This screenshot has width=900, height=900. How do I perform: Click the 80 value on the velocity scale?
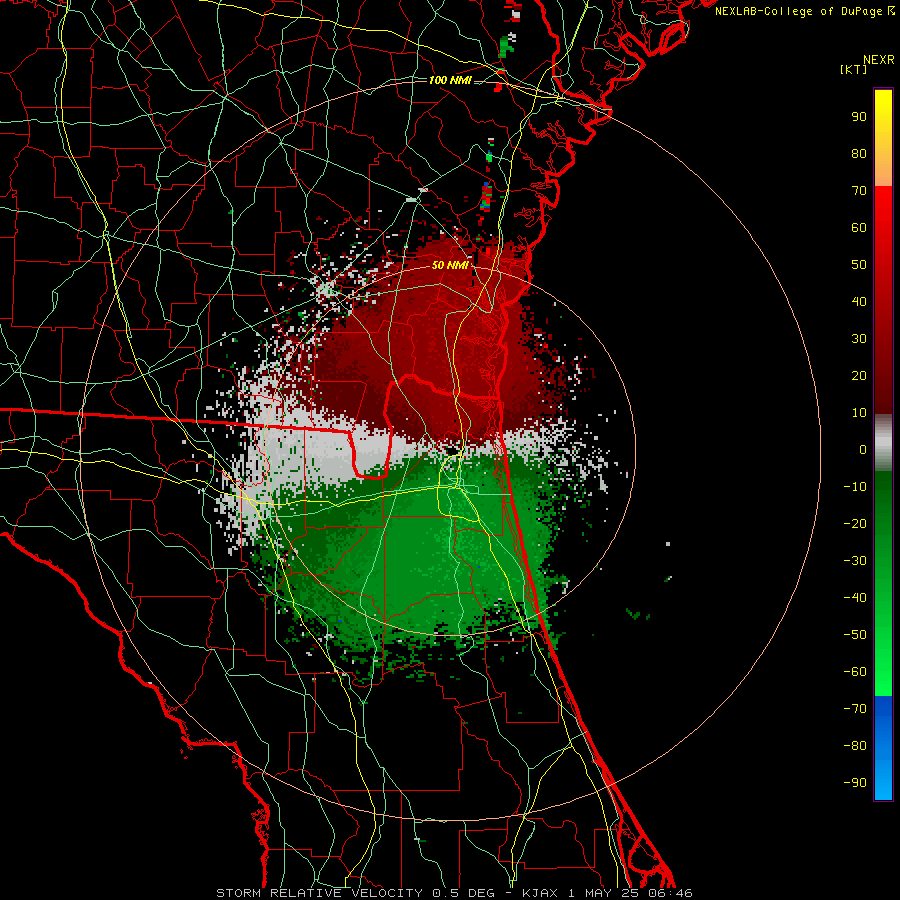[x=859, y=154]
